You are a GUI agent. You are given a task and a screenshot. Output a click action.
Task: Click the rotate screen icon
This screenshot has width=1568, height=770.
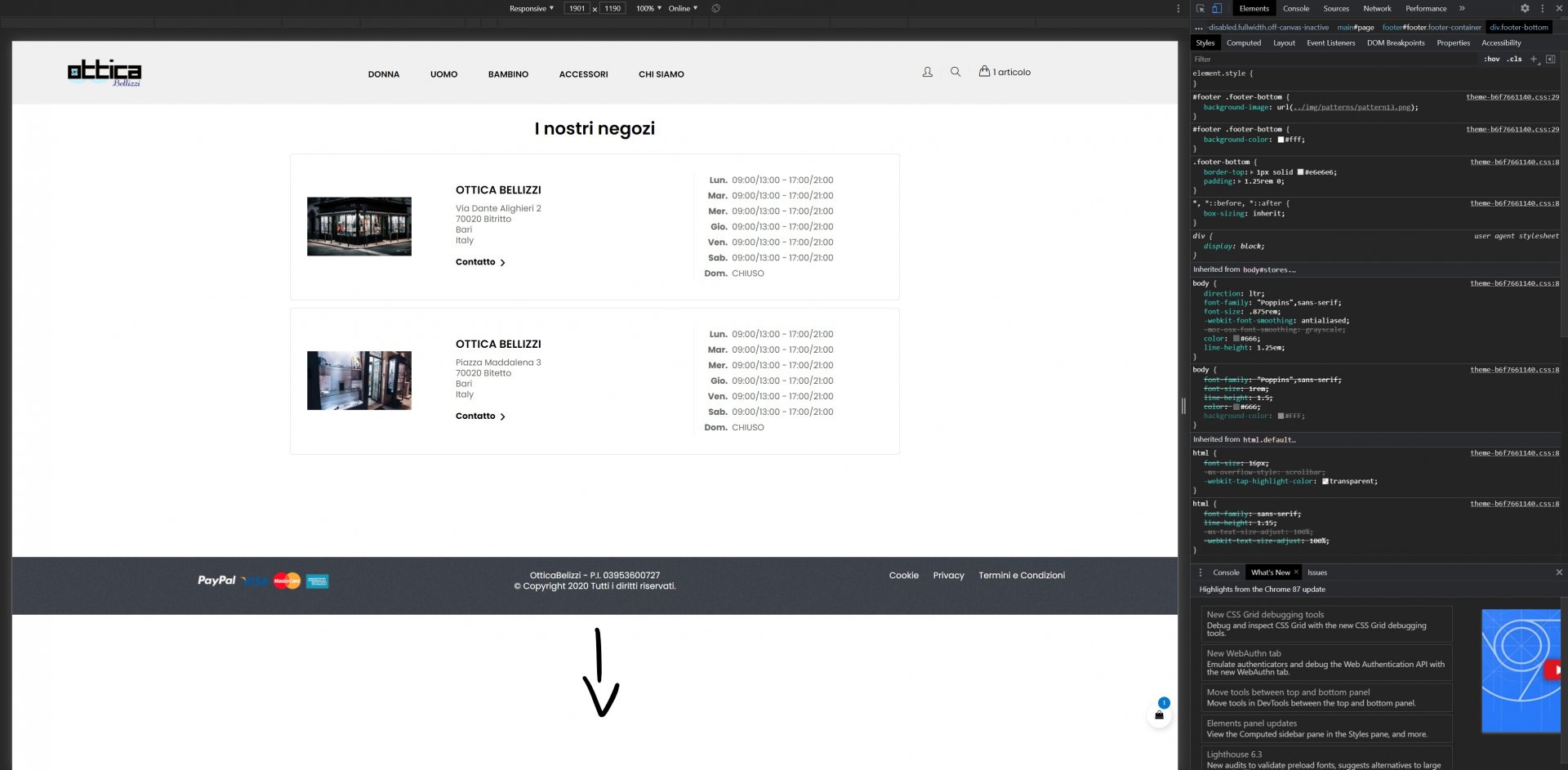click(x=715, y=8)
